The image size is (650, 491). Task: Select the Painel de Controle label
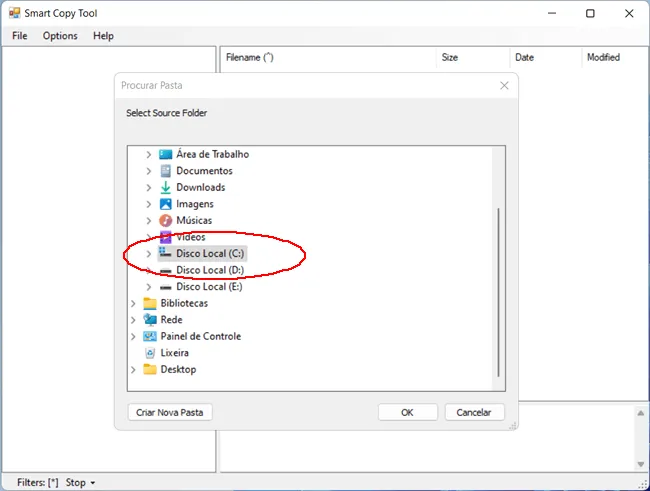click(x=201, y=336)
